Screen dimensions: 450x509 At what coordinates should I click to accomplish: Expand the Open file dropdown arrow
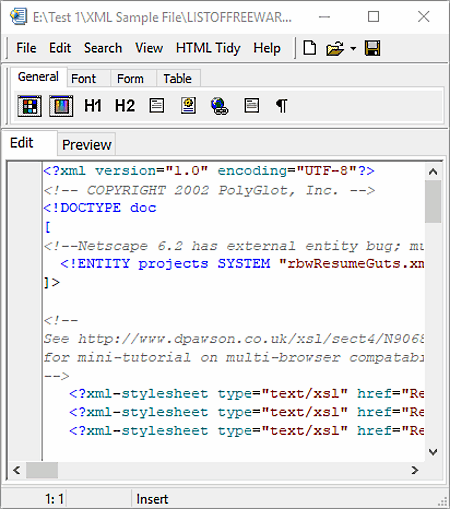tap(353, 49)
